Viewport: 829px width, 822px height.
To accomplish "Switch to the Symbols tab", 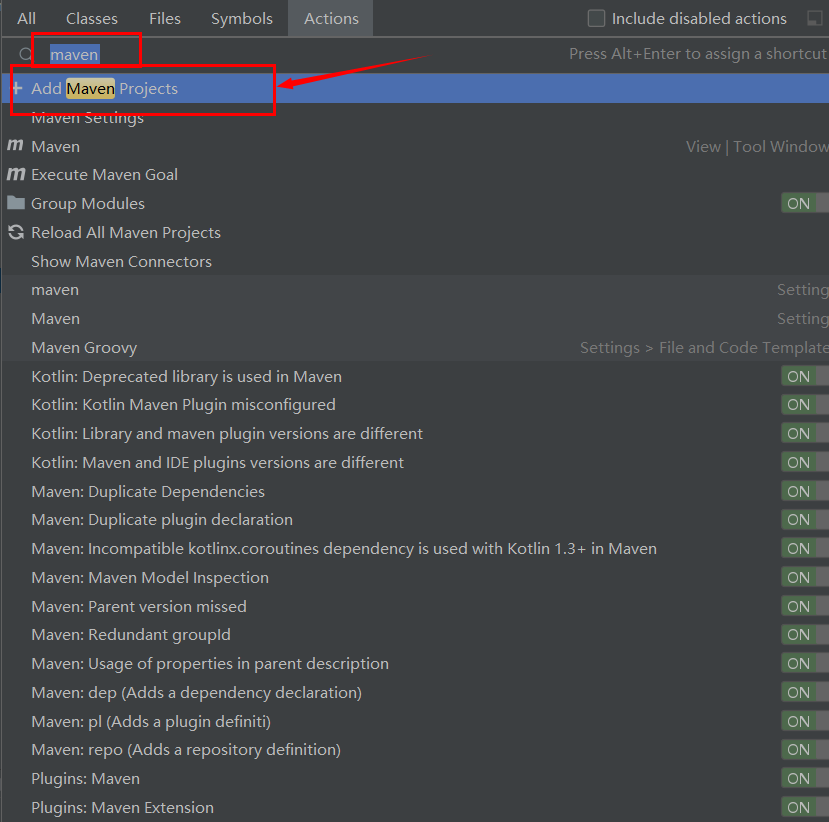I will (242, 19).
